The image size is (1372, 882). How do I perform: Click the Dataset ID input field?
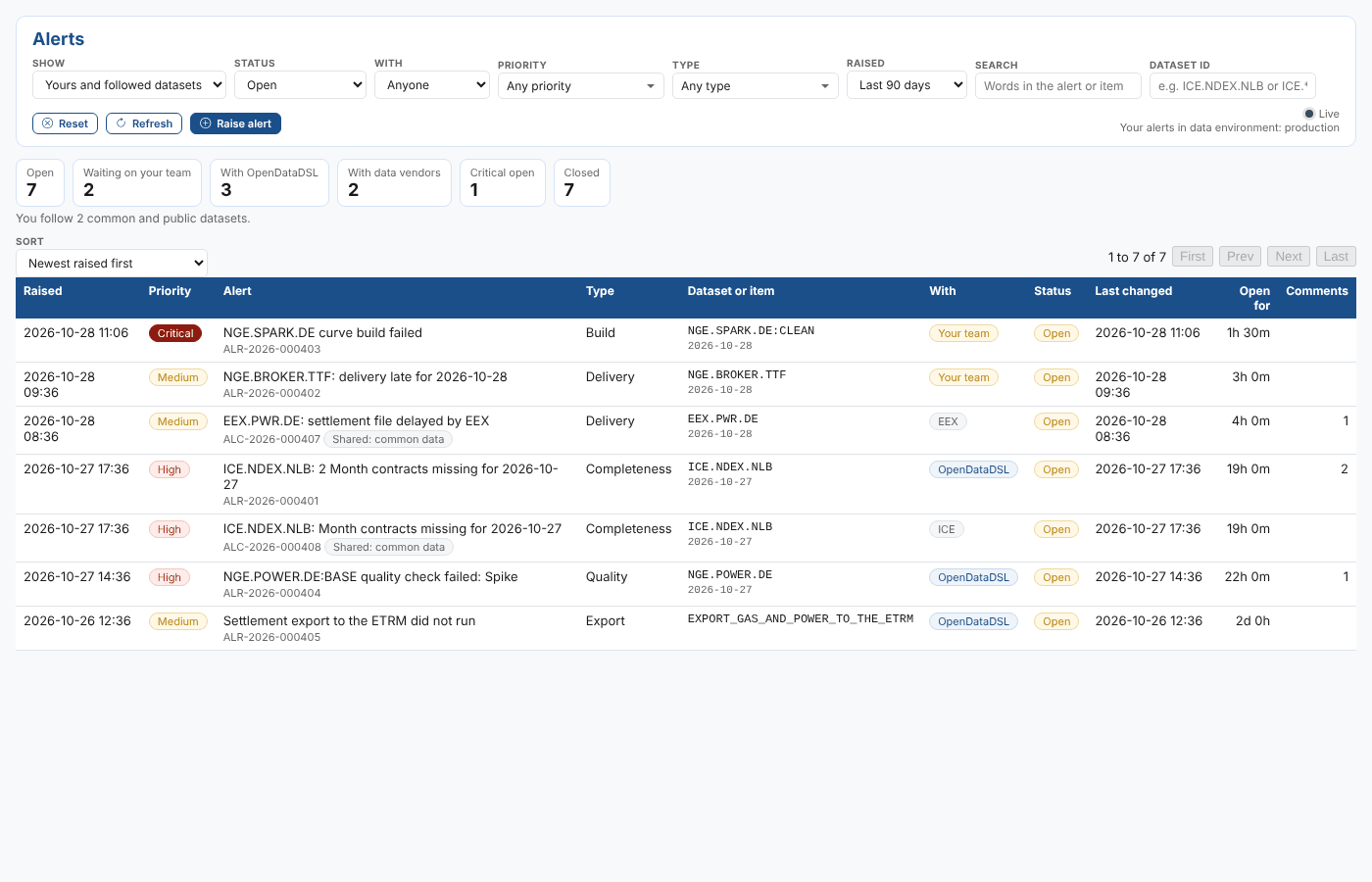[x=1233, y=86]
